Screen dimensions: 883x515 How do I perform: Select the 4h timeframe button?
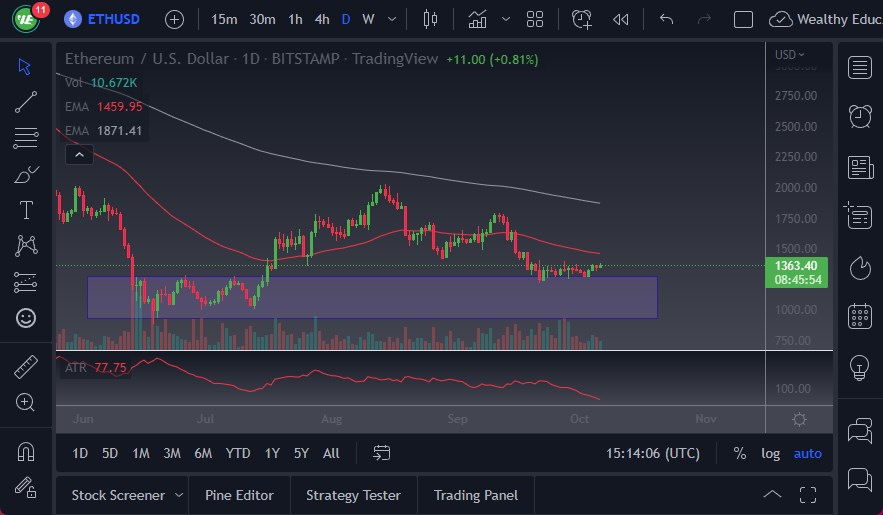click(321, 19)
